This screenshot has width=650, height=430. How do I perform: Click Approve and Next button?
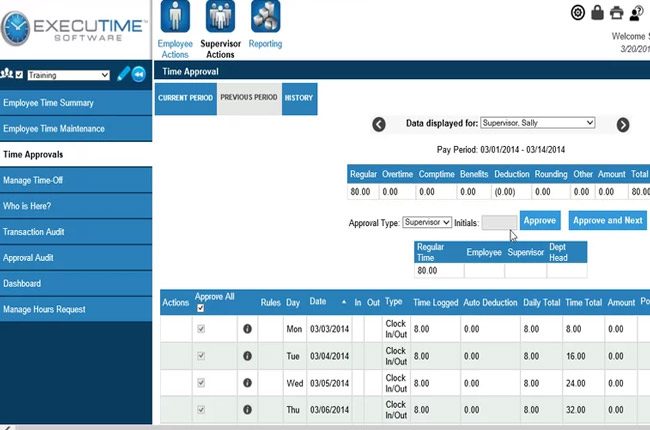click(608, 220)
